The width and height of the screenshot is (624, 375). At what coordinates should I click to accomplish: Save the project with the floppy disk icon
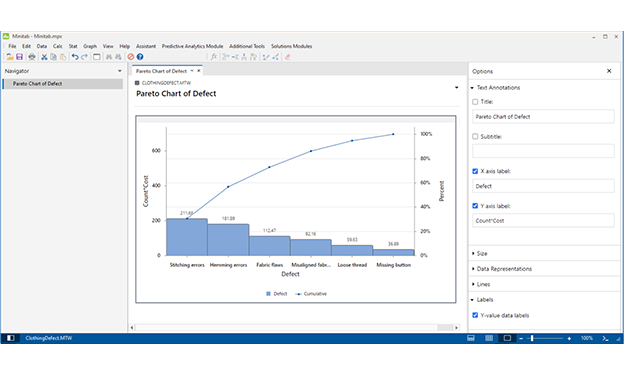click(19, 57)
